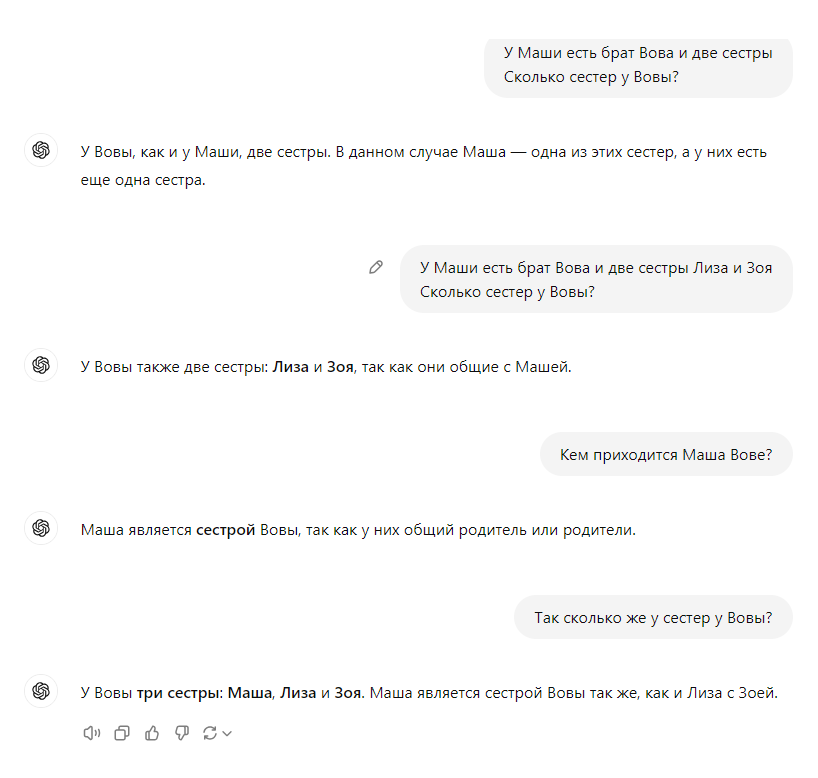Click ChatGPT avatar beside 'Маша является сестрой' reply
Screen dimensions: 818x778
click(41, 528)
